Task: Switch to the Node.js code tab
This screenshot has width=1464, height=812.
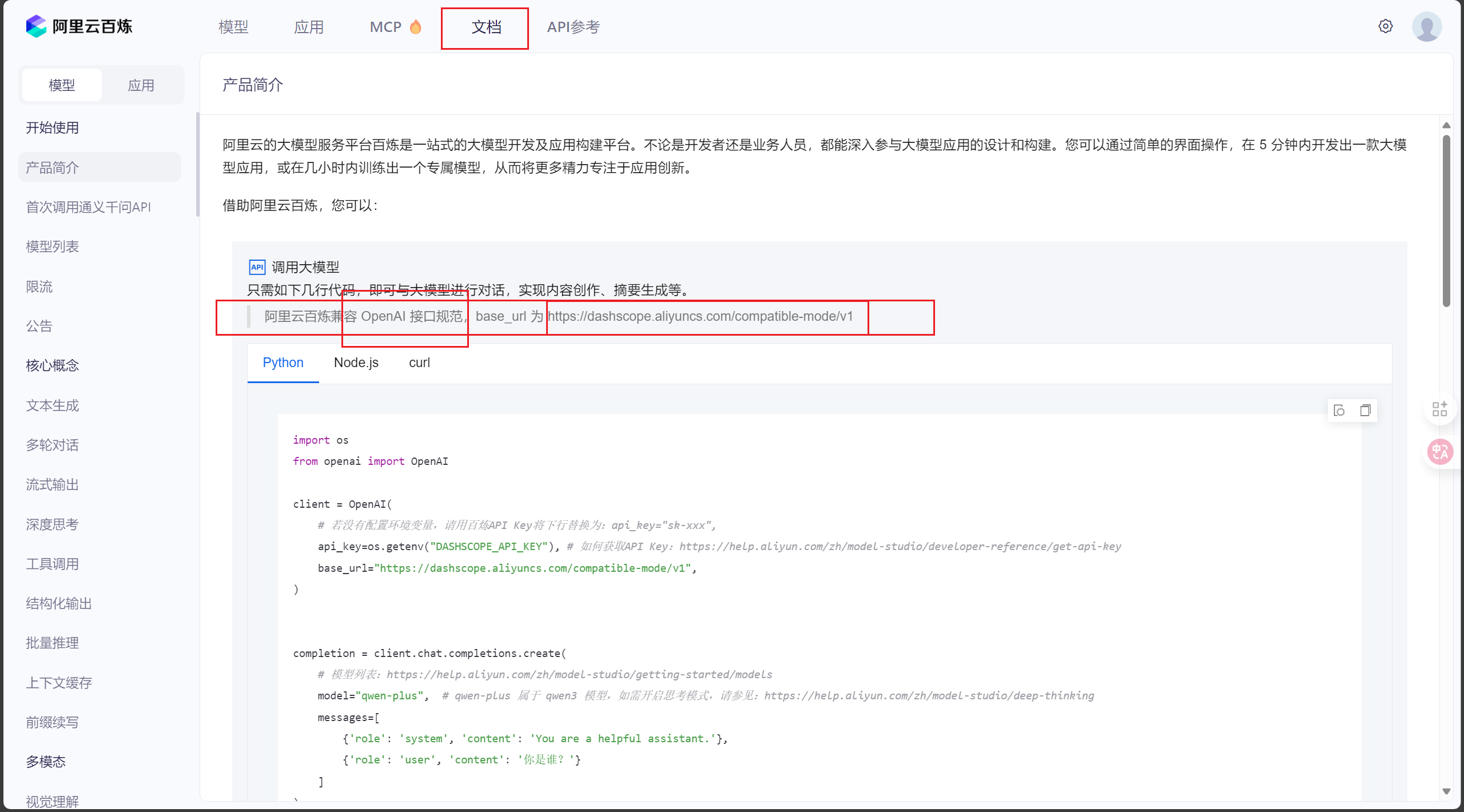Action: point(356,363)
